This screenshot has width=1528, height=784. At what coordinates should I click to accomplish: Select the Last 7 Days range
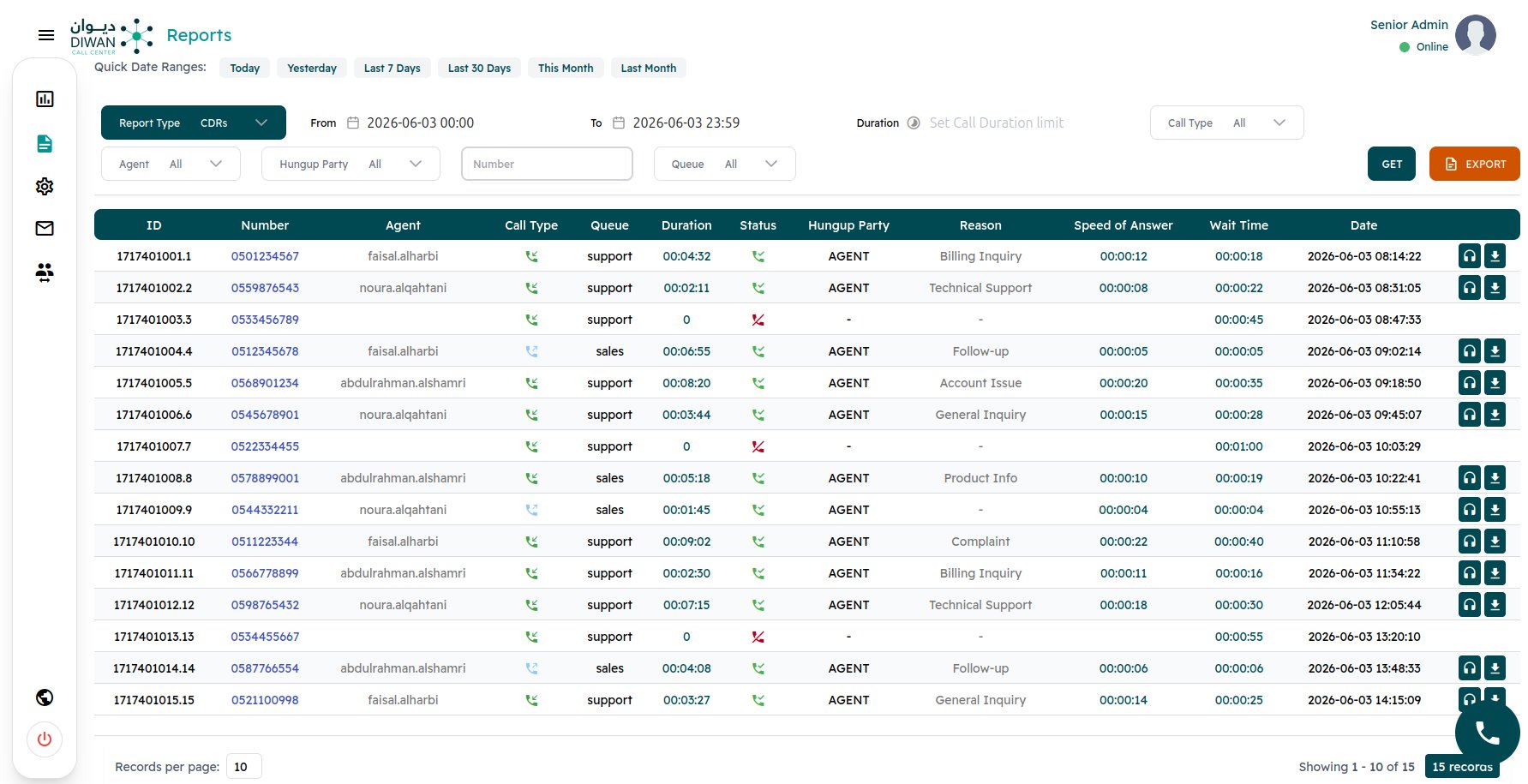tap(392, 68)
